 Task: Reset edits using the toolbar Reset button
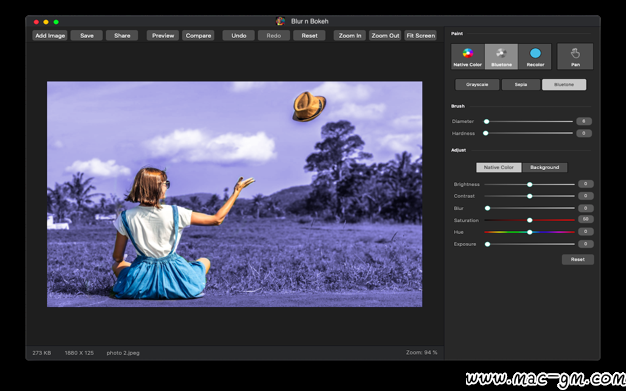click(x=309, y=36)
